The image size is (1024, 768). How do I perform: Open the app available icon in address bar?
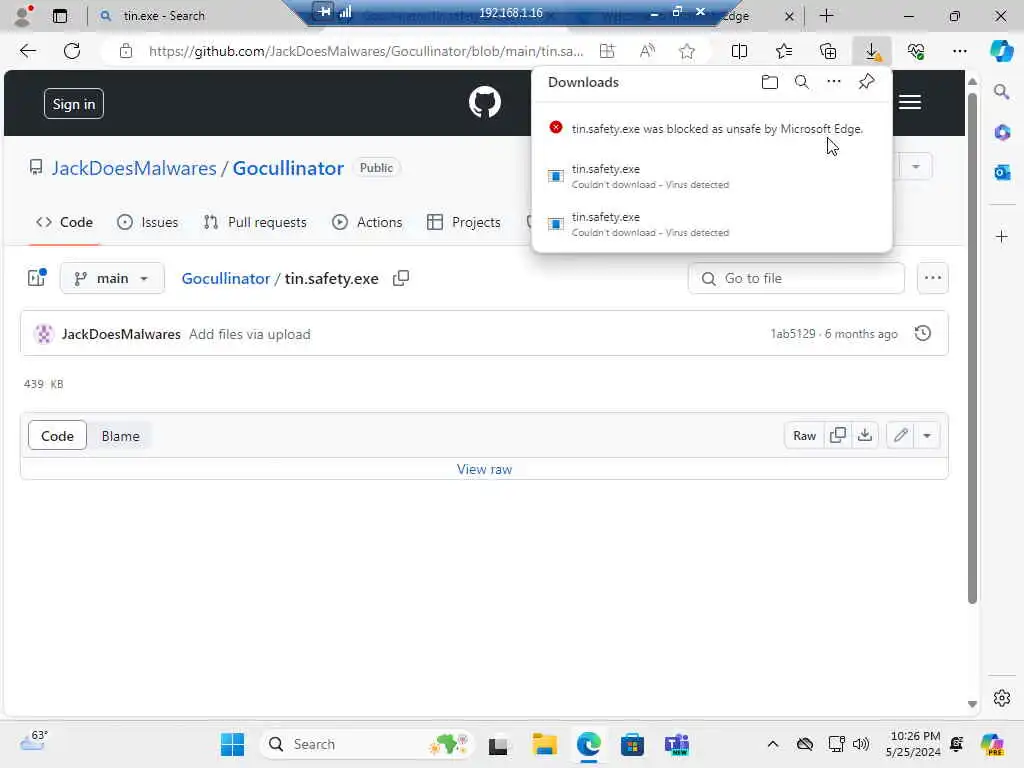(607, 51)
